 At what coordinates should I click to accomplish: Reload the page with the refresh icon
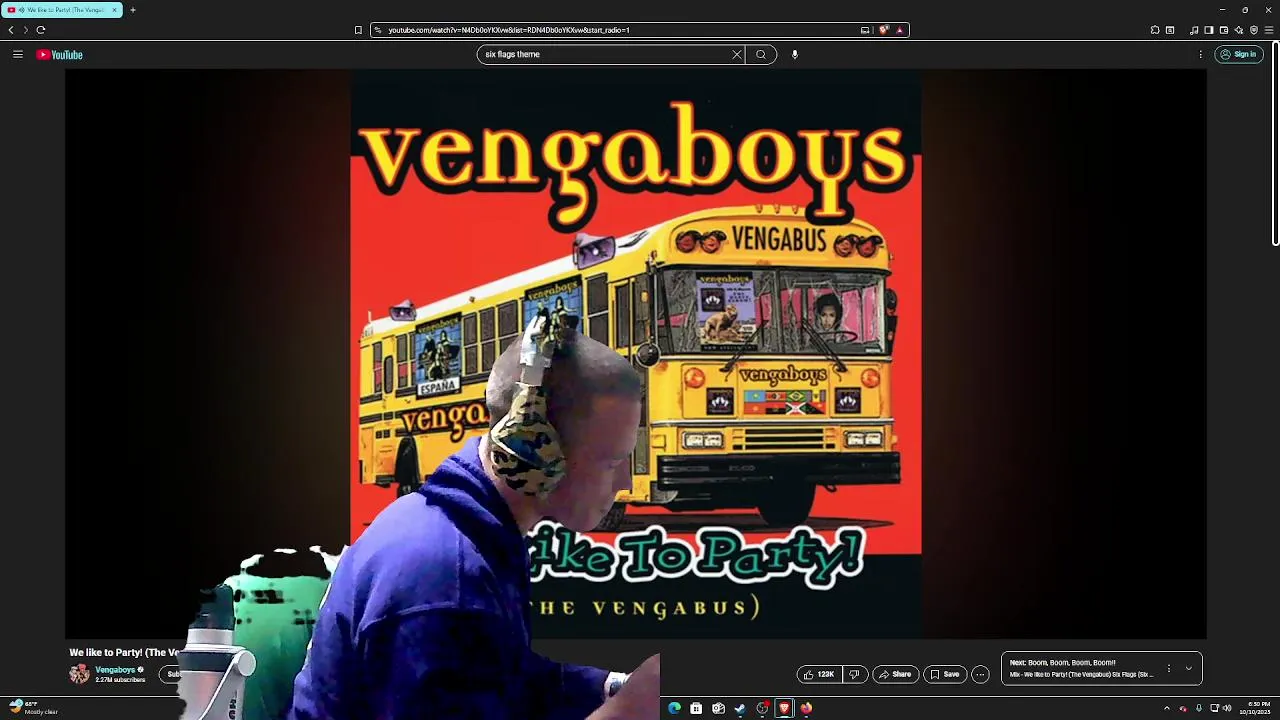(x=41, y=30)
